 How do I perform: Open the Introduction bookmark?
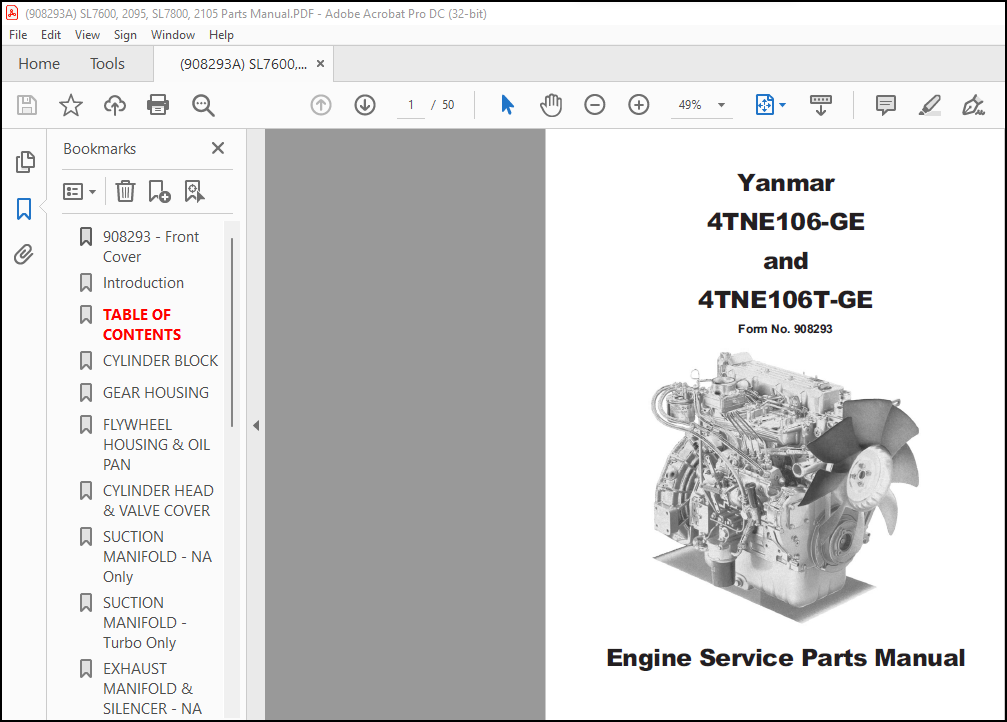143,283
